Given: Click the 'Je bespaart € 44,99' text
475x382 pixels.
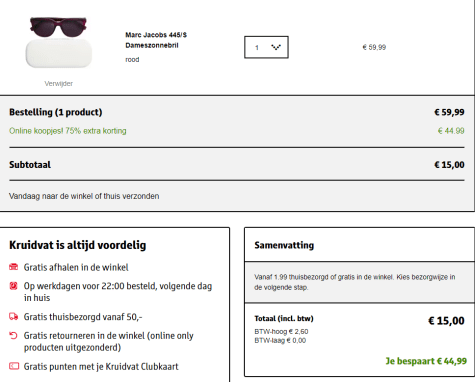Looking at the screenshot, I should point(426,361).
